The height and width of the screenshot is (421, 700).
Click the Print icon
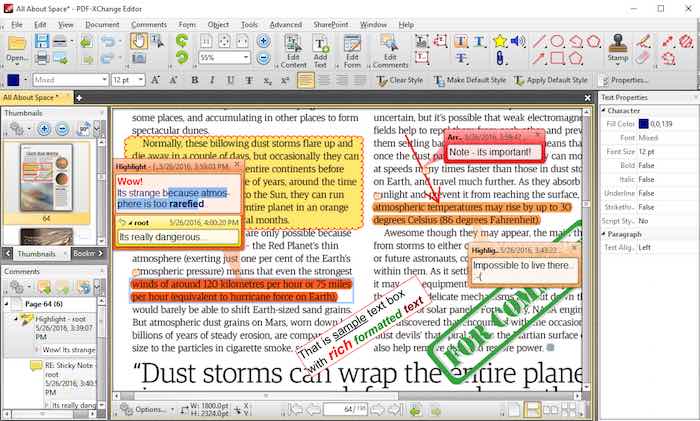pos(42,58)
